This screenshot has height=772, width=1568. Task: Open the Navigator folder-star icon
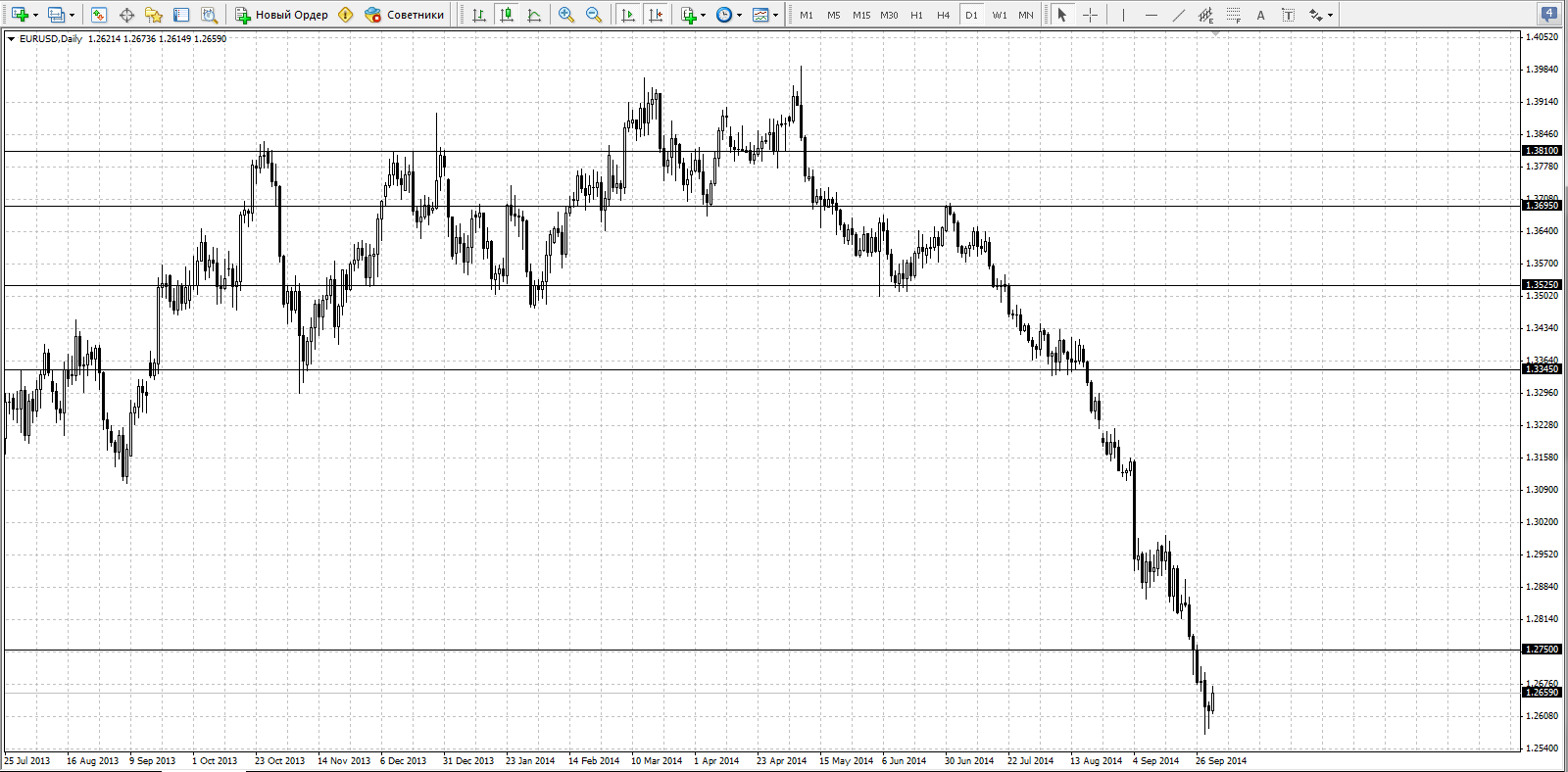(x=154, y=15)
